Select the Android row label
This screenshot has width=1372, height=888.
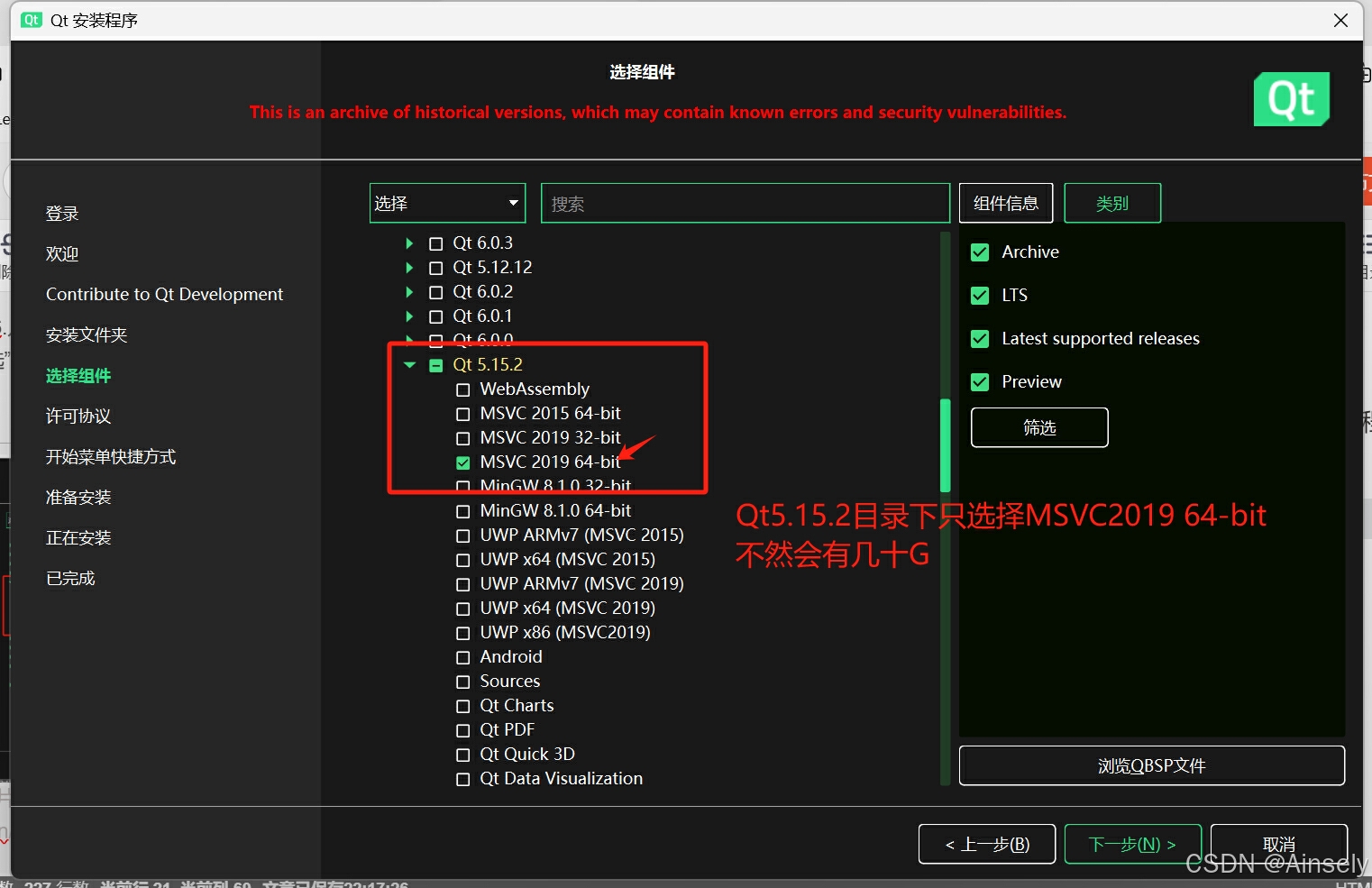[511, 657]
